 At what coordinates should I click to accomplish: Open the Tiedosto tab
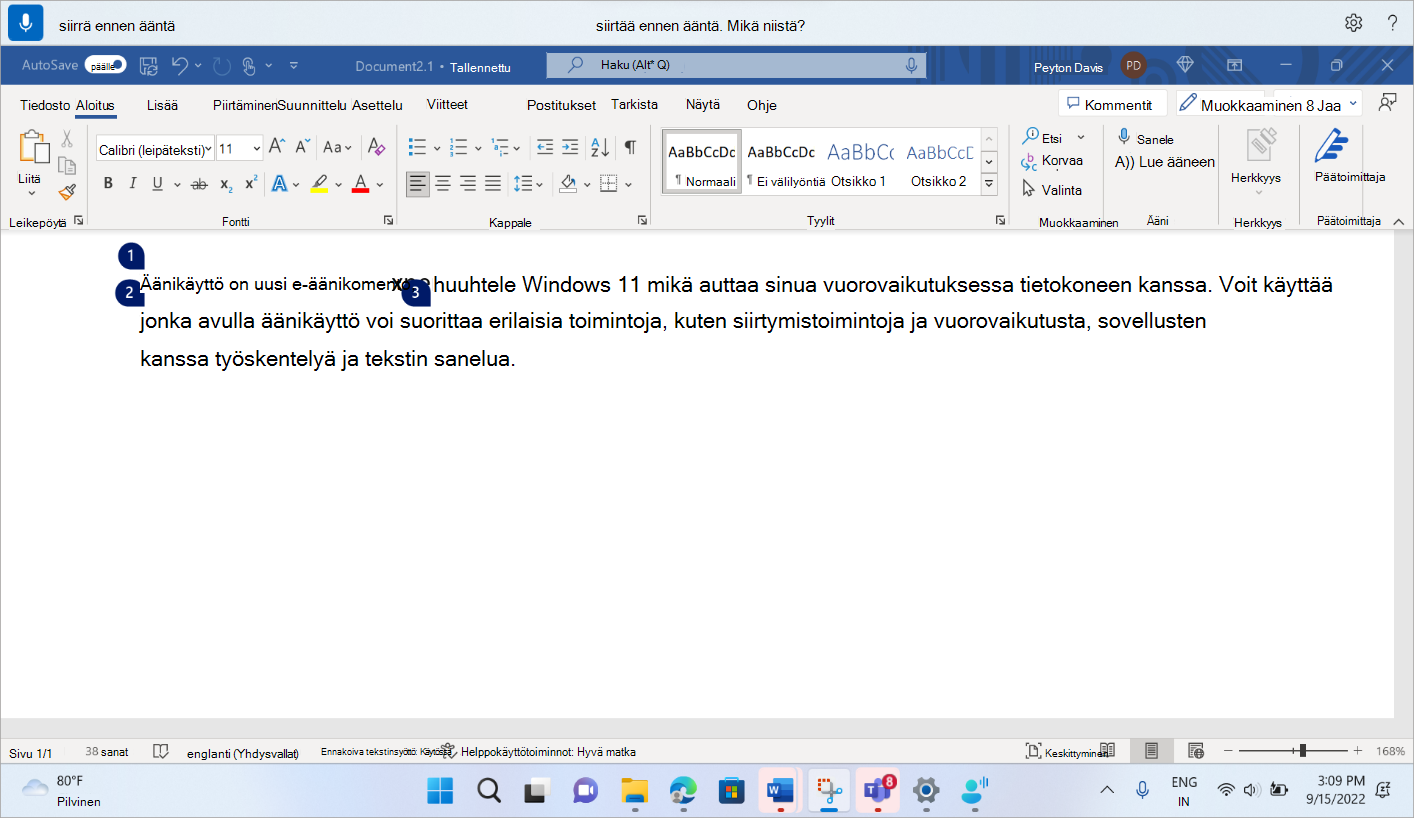(x=45, y=104)
